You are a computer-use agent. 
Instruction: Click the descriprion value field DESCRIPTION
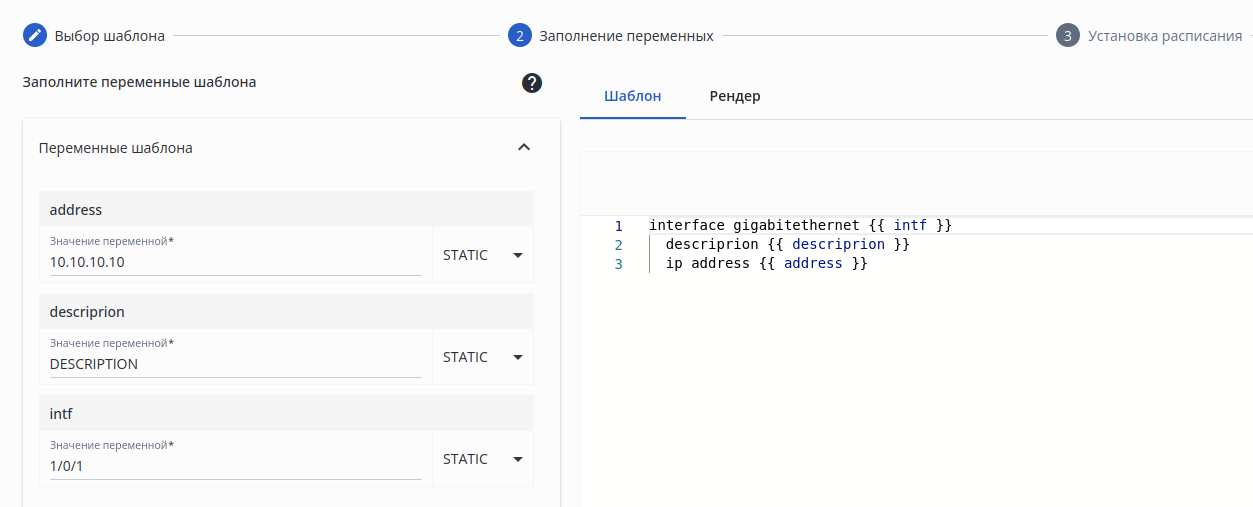click(x=235, y=364)
